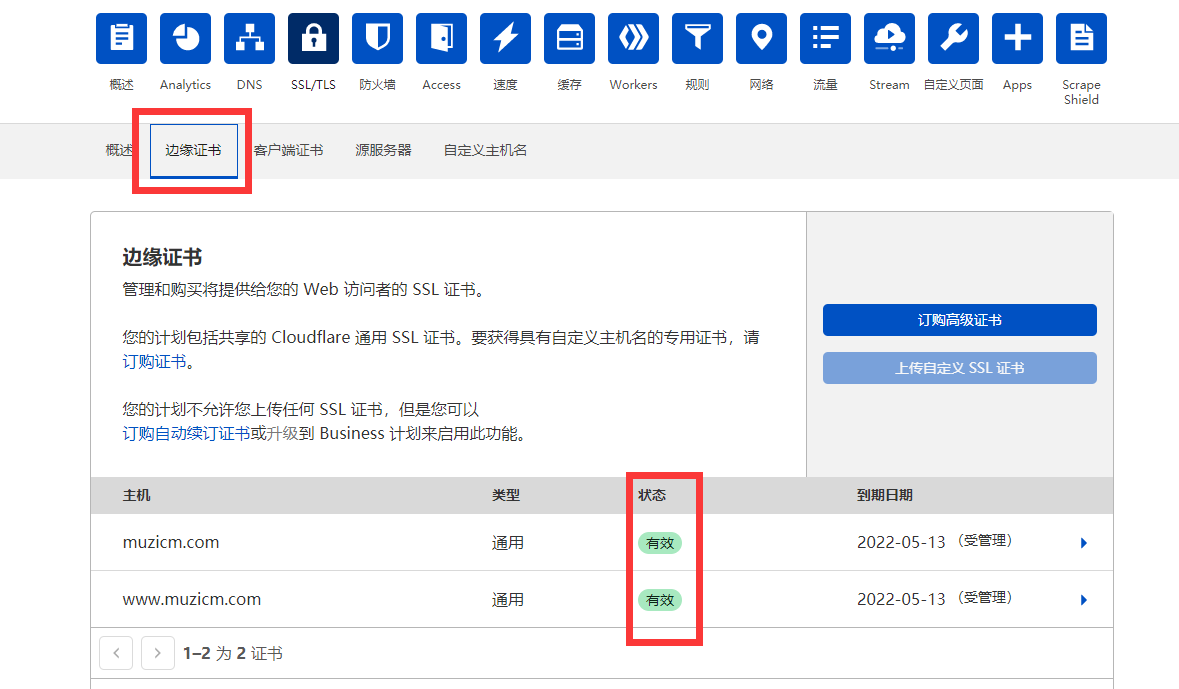Follow the 订购证书 link
1179x689 pixels.
coord(154,362)
